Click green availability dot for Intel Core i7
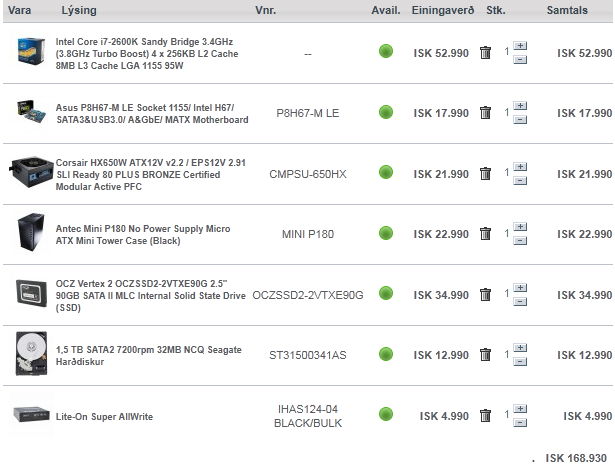The width and height of the screenshot is (615, 470). coord(386,52)
